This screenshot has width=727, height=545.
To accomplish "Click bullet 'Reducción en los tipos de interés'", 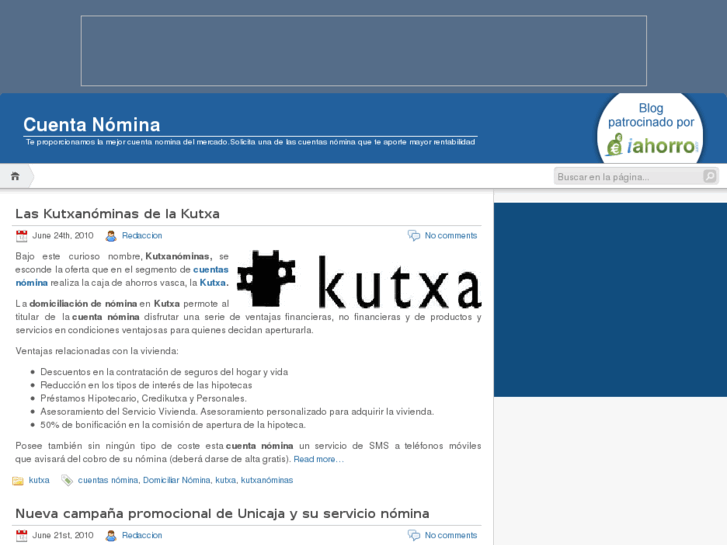I will (x=146, y=385).
